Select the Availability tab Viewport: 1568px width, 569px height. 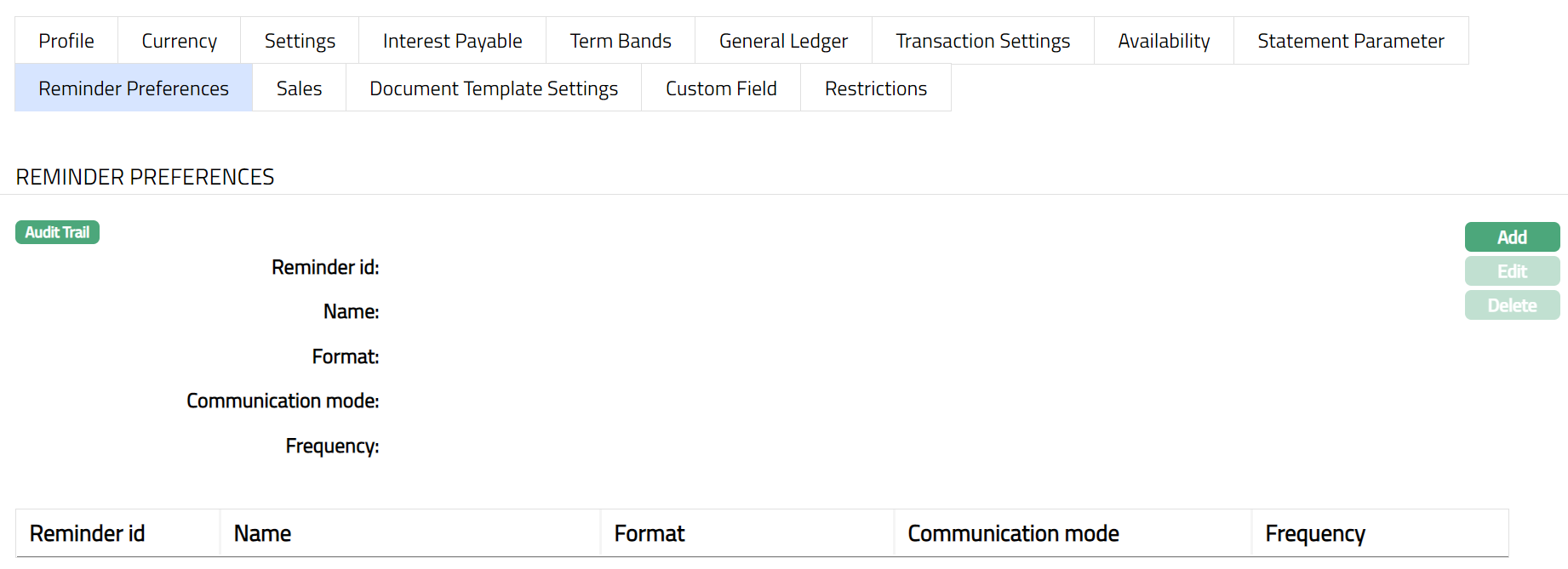1164,41
